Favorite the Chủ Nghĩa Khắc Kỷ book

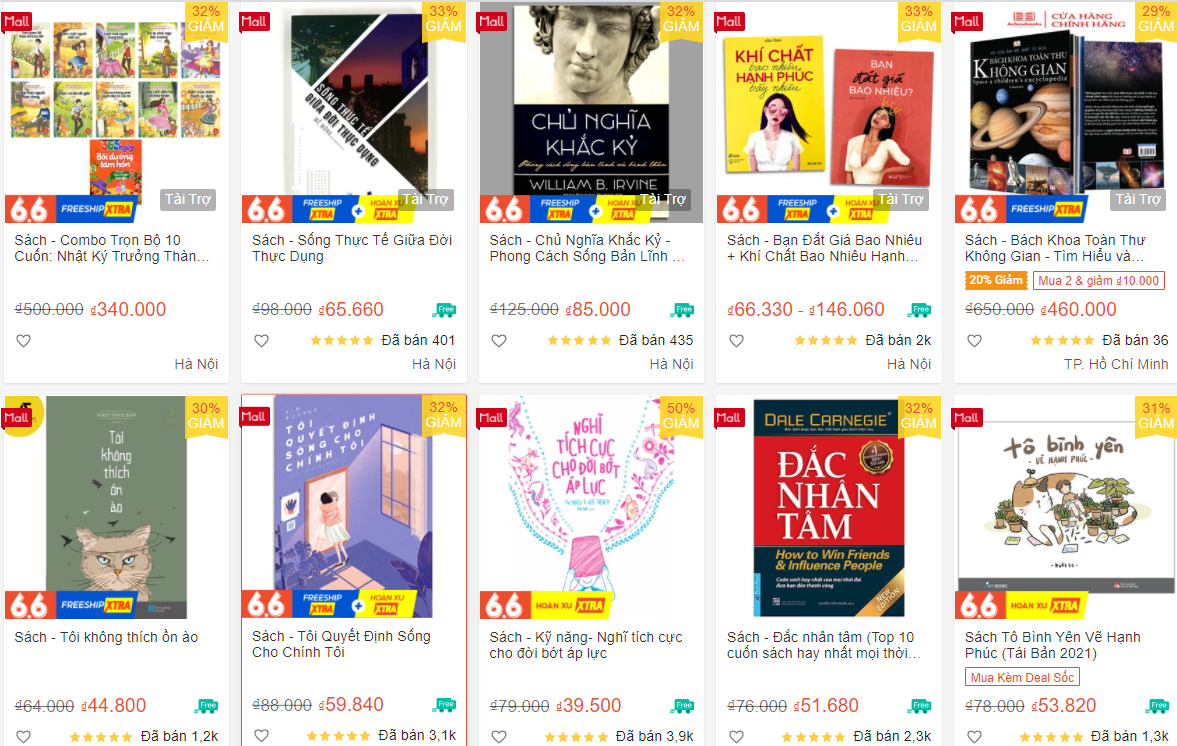[499, 341]
